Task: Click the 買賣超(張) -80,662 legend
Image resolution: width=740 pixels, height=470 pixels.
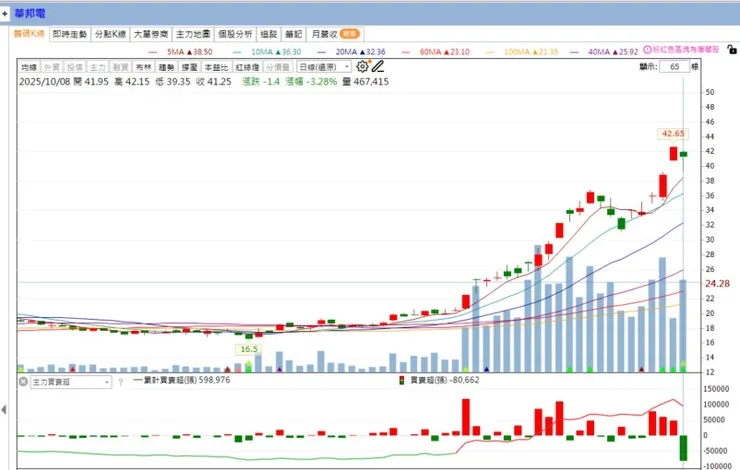Action: point(439,380)
